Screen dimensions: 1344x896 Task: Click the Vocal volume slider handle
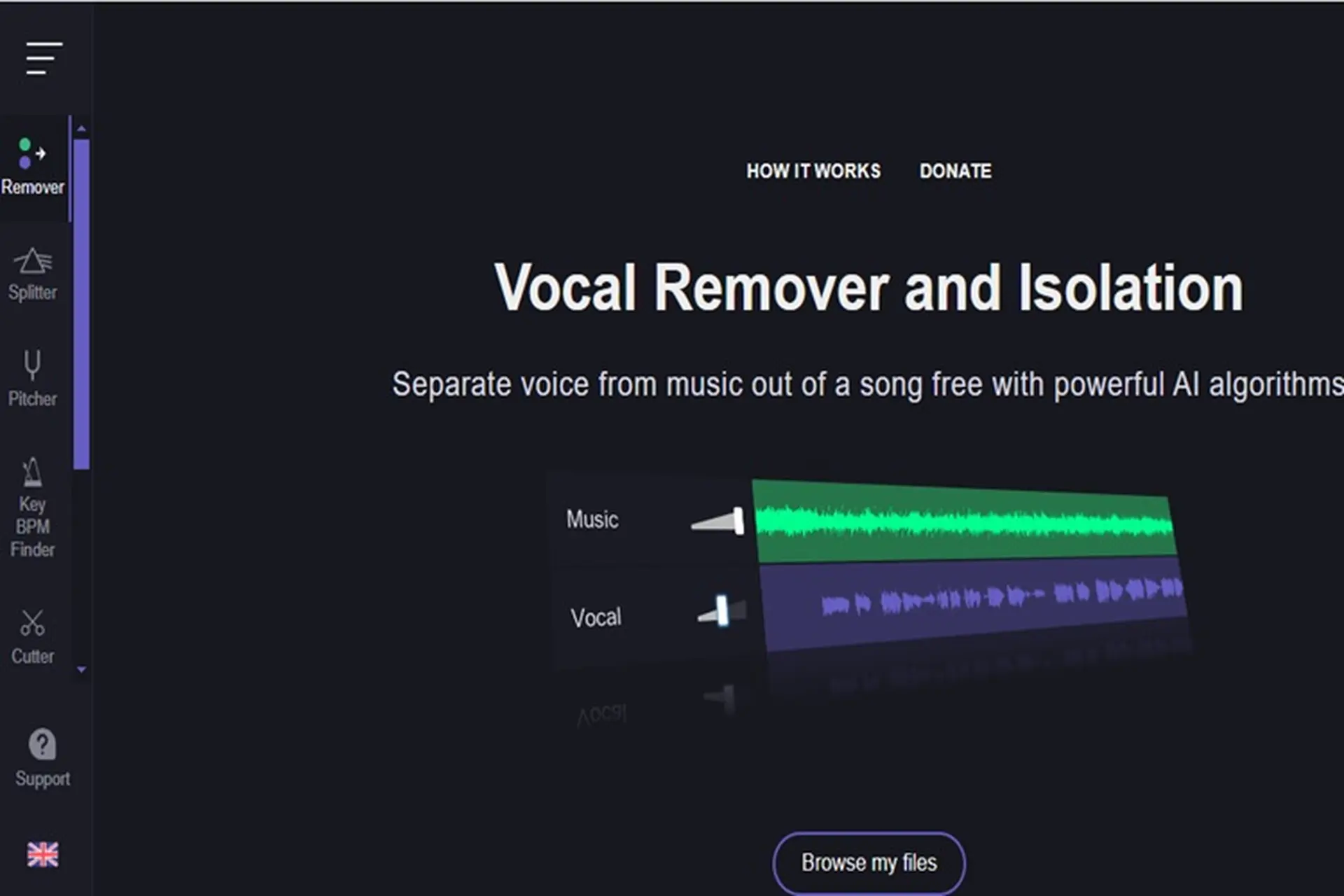pos(722,610)
